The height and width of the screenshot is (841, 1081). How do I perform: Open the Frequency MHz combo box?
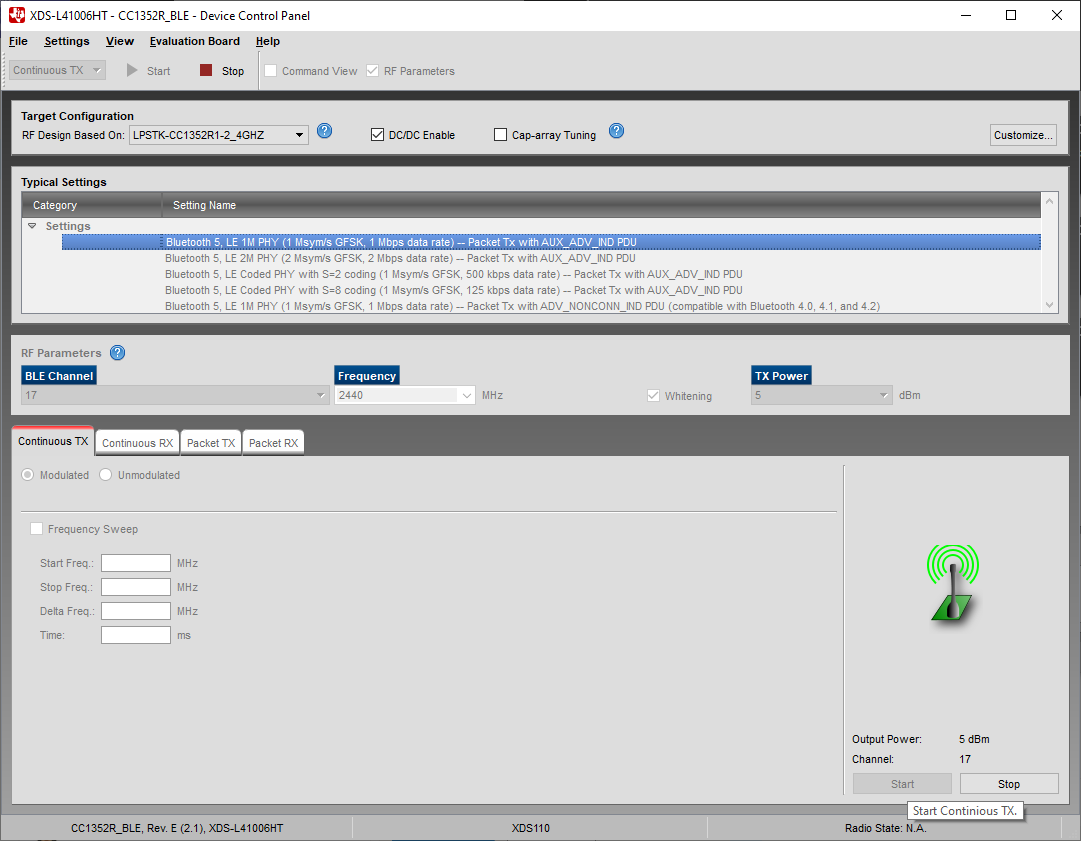405,395
